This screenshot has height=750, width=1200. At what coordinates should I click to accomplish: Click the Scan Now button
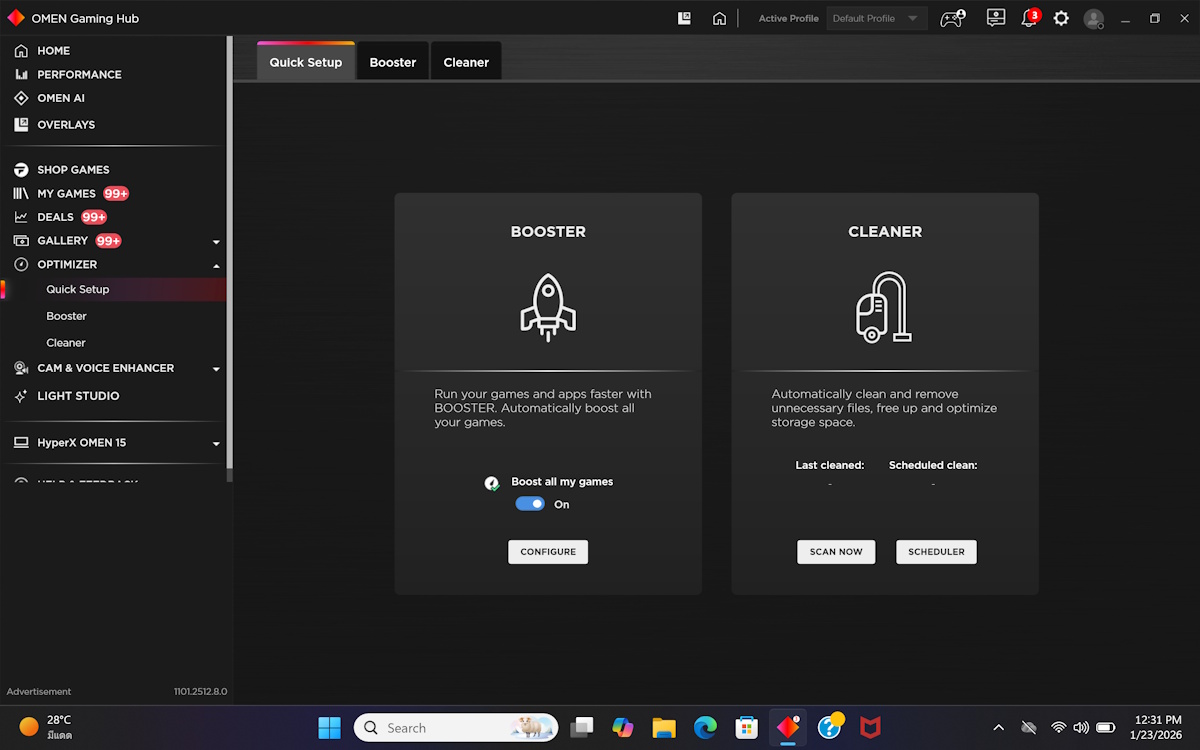click(x=836, y=552)
